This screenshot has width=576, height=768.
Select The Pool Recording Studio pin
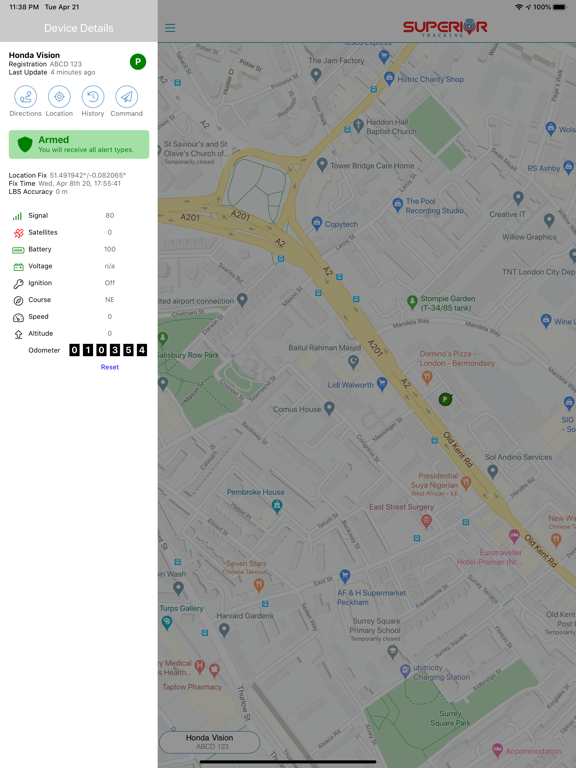coord(398,204)
